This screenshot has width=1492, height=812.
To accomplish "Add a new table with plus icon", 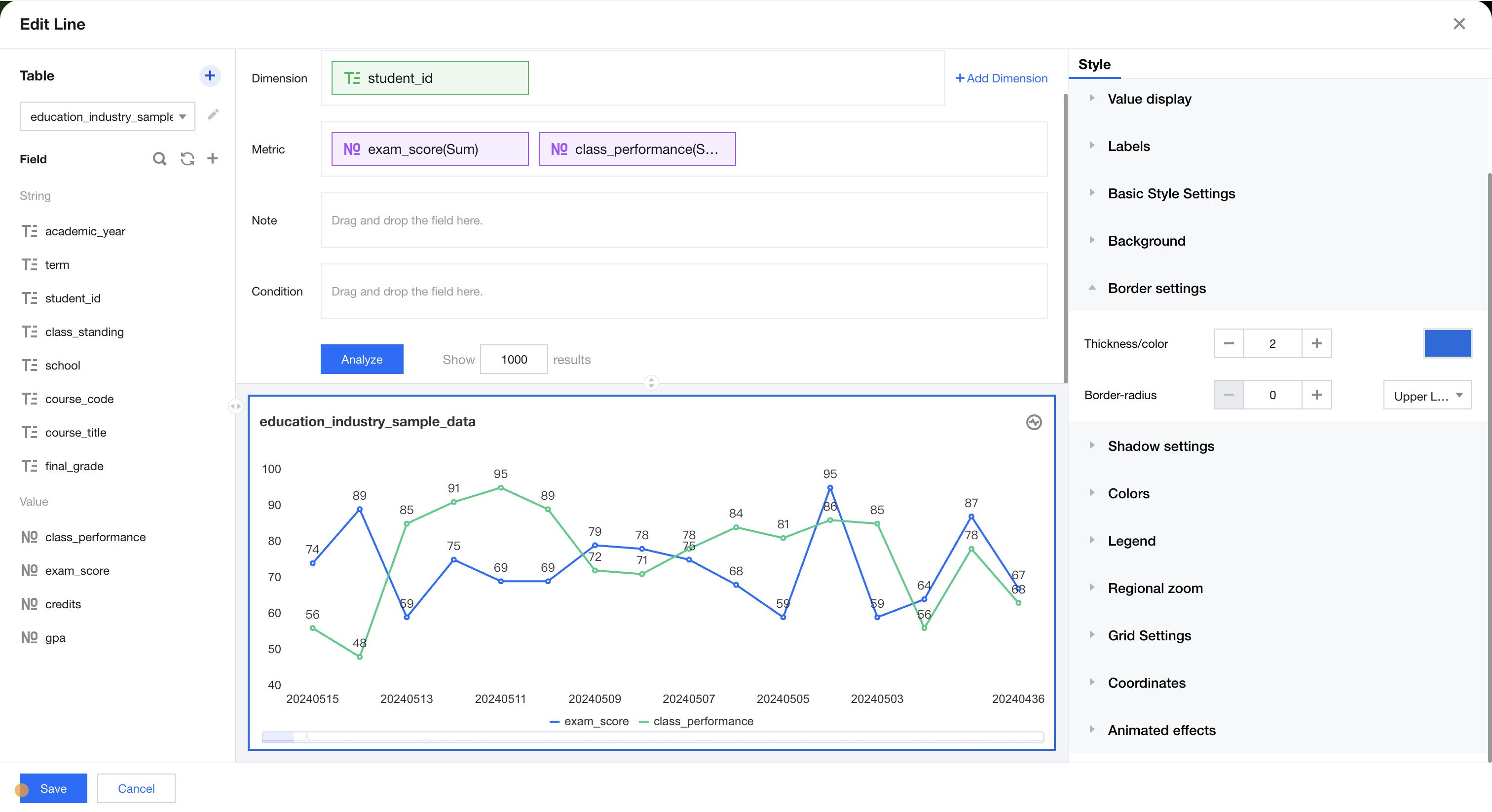I will [210, 76].
